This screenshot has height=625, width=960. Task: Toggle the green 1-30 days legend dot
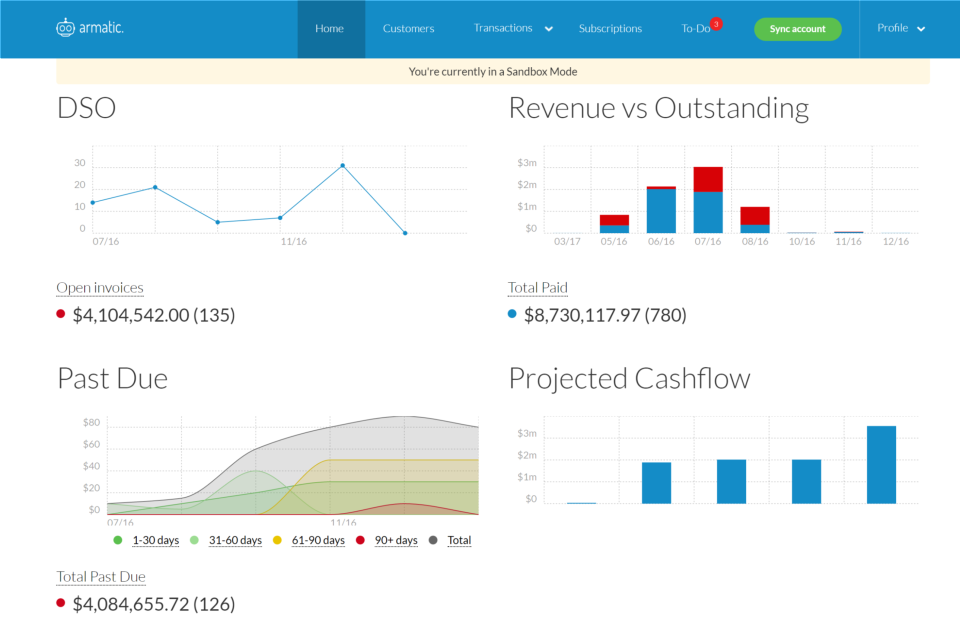(x=118, y=540)
